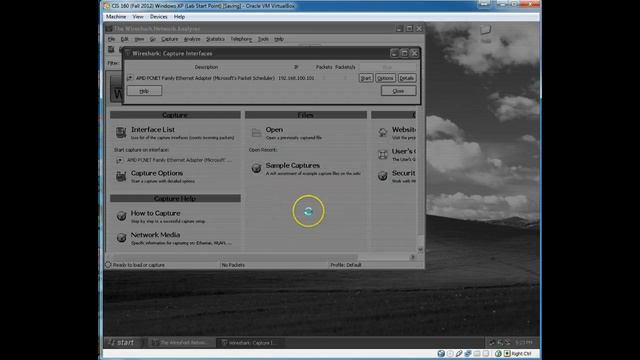Click the Help button in the Capture Interfaces dialog
Image resolution: width=640 pixels, height=360 pixels.
(x=144, y=91)
